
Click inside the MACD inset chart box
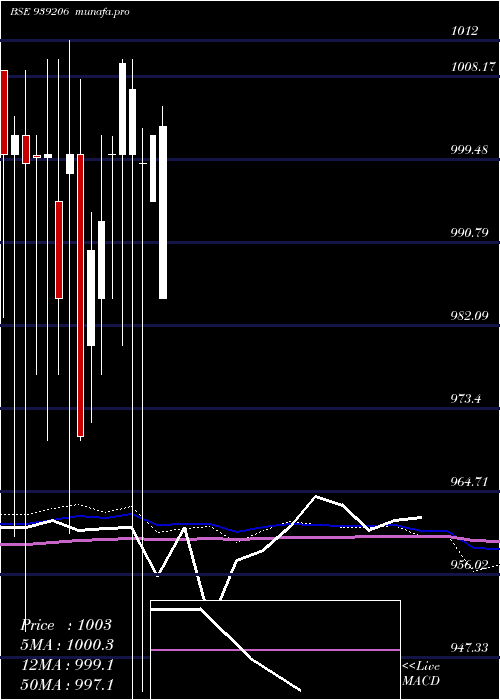pos(275,650)
